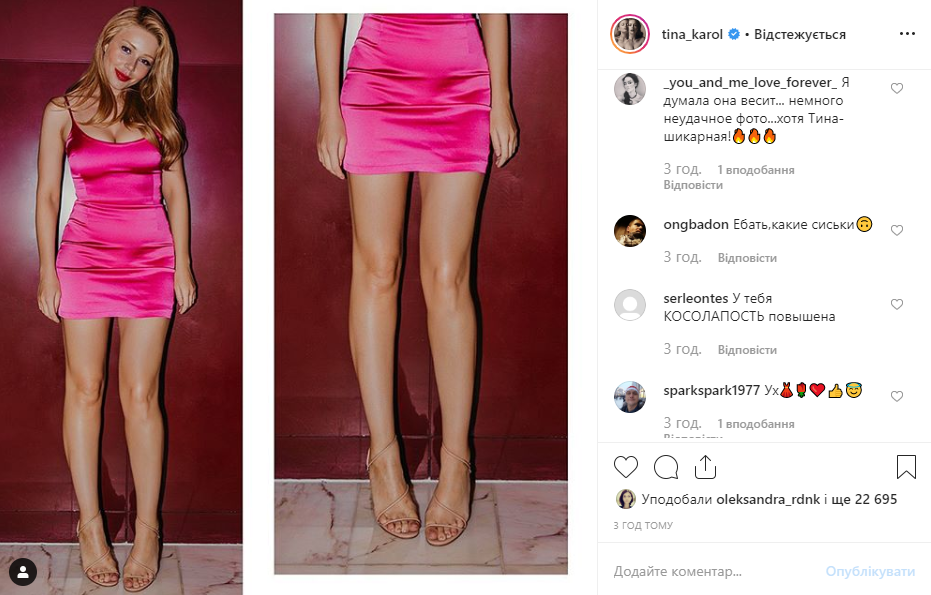Click the tagged people icon on photo
Screen dimensions: 931x595
[x=23, y=572]
